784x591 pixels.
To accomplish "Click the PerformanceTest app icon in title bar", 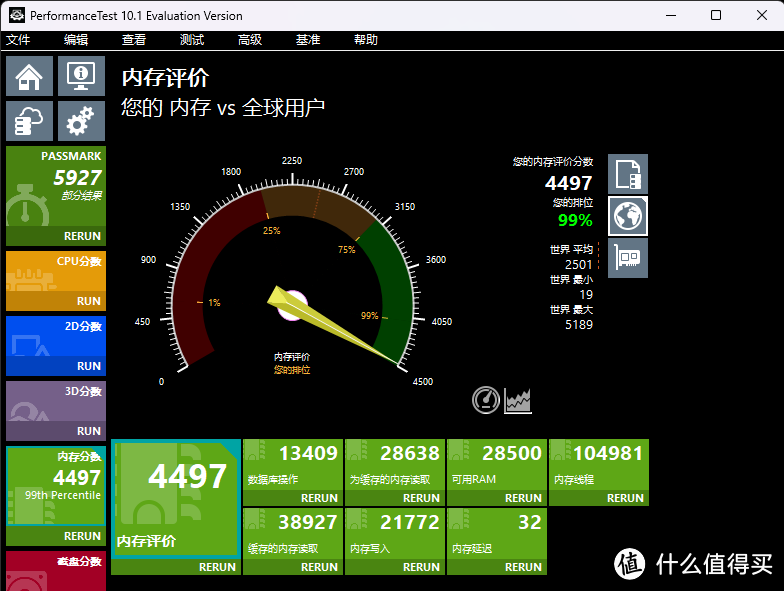I will pos(16,15).
